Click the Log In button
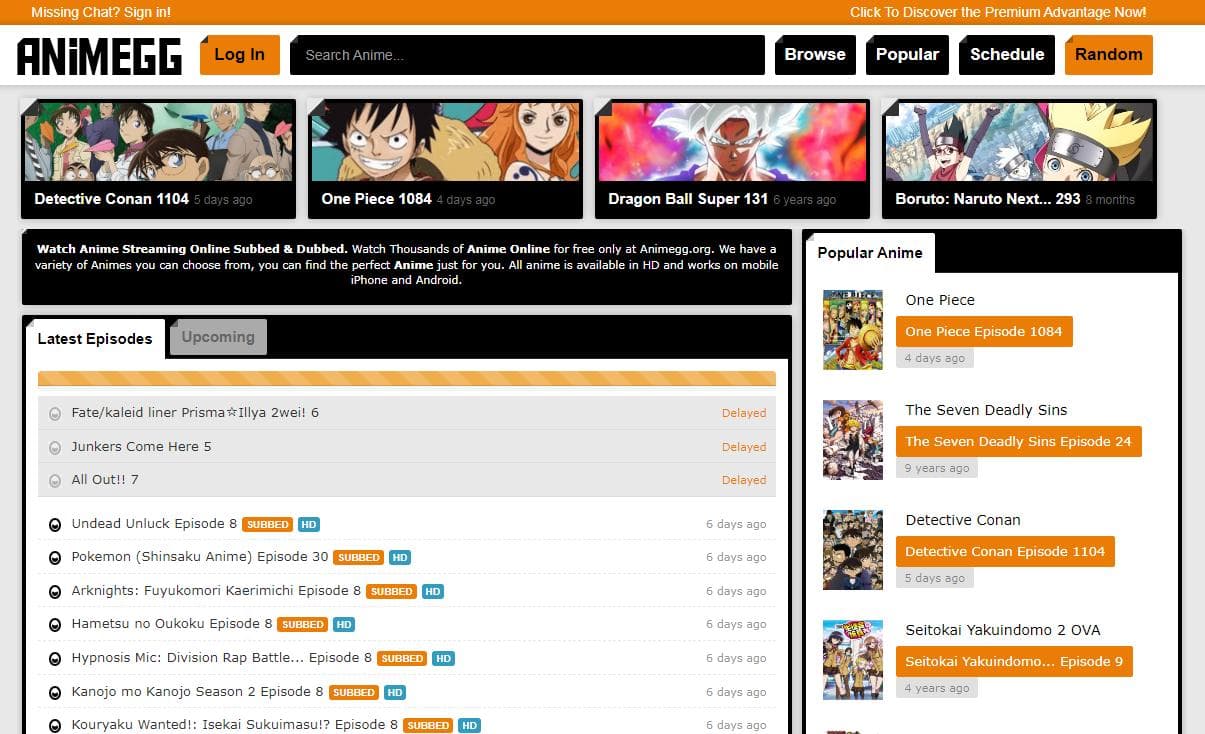 (240, 55)
